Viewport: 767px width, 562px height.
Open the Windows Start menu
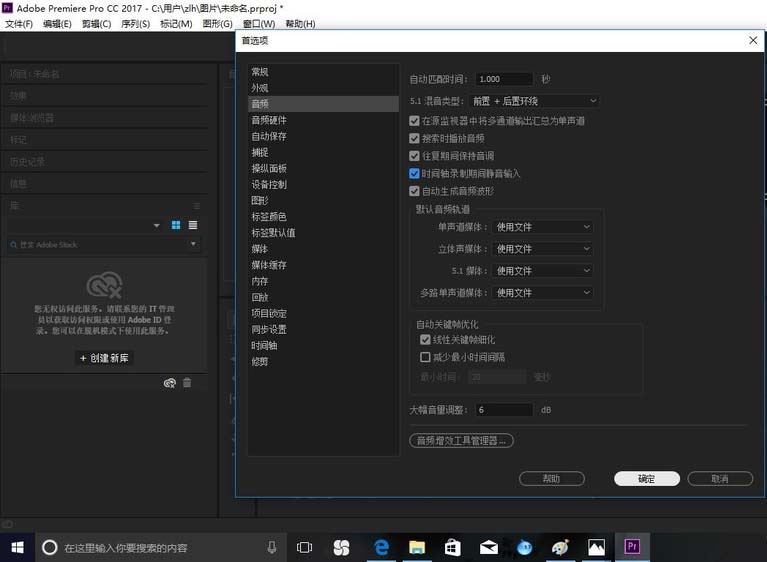[18, 547]
